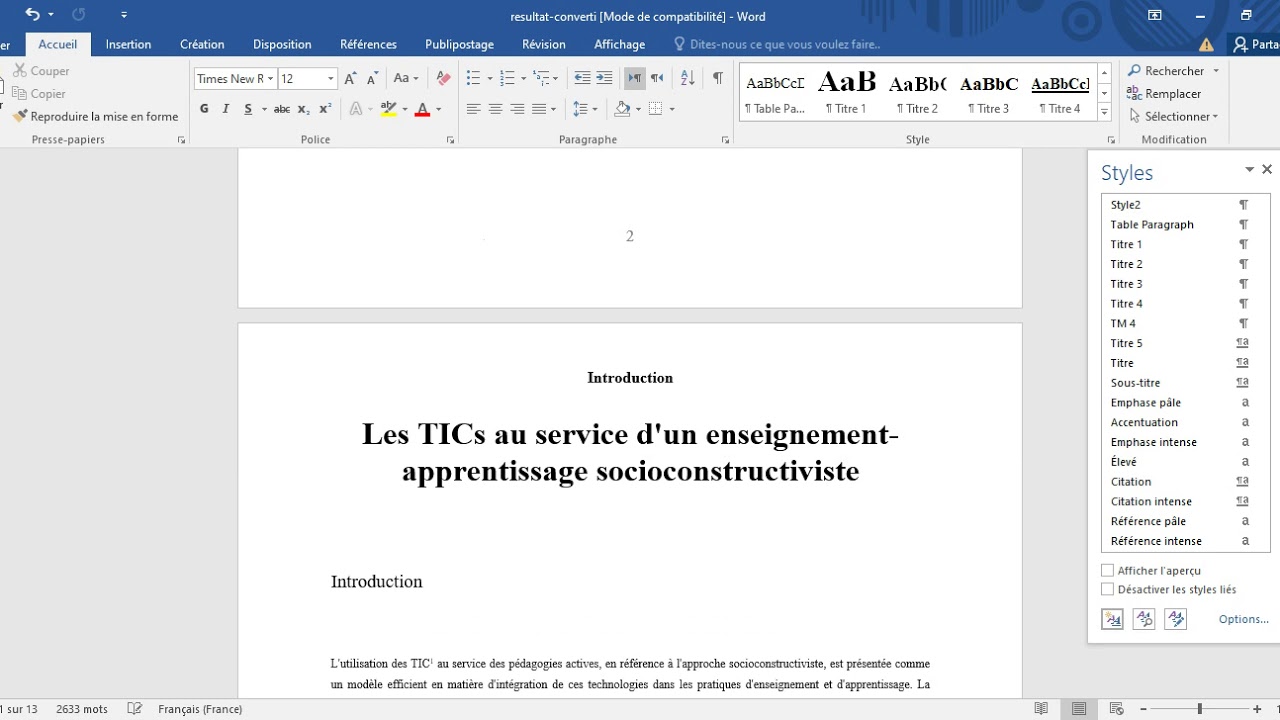Undo the last action
The width and height of the screenshot is (1280, 720).
(x=32, y=15)
